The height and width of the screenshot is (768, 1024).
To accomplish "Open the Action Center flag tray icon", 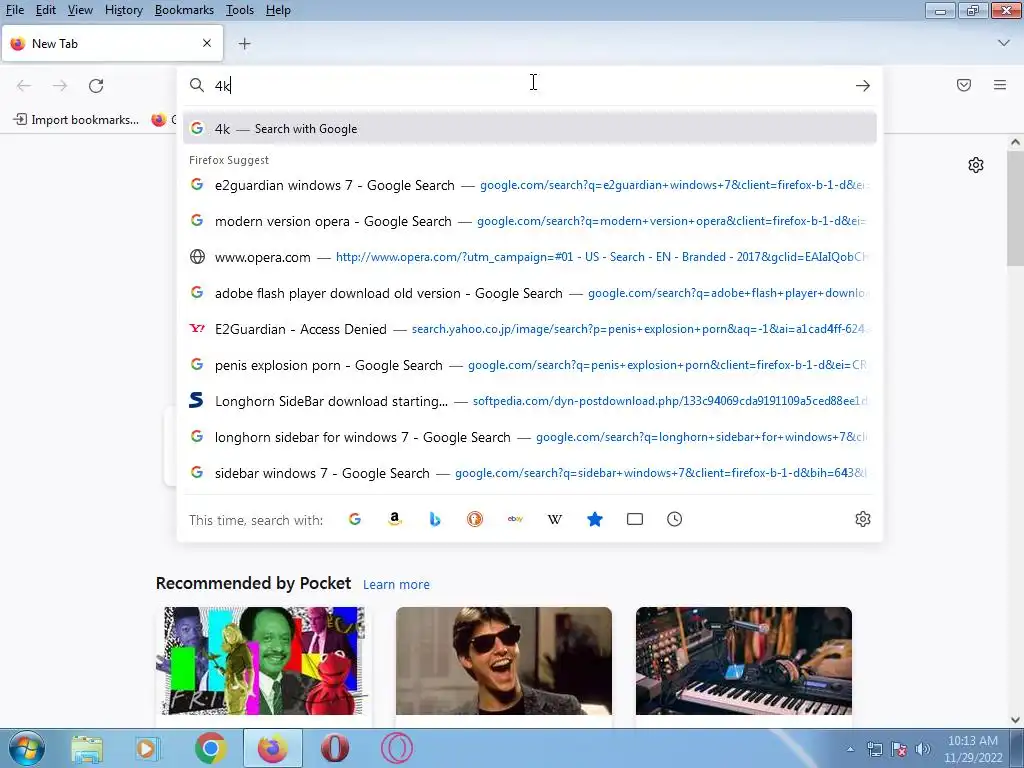I will point(899,749).
